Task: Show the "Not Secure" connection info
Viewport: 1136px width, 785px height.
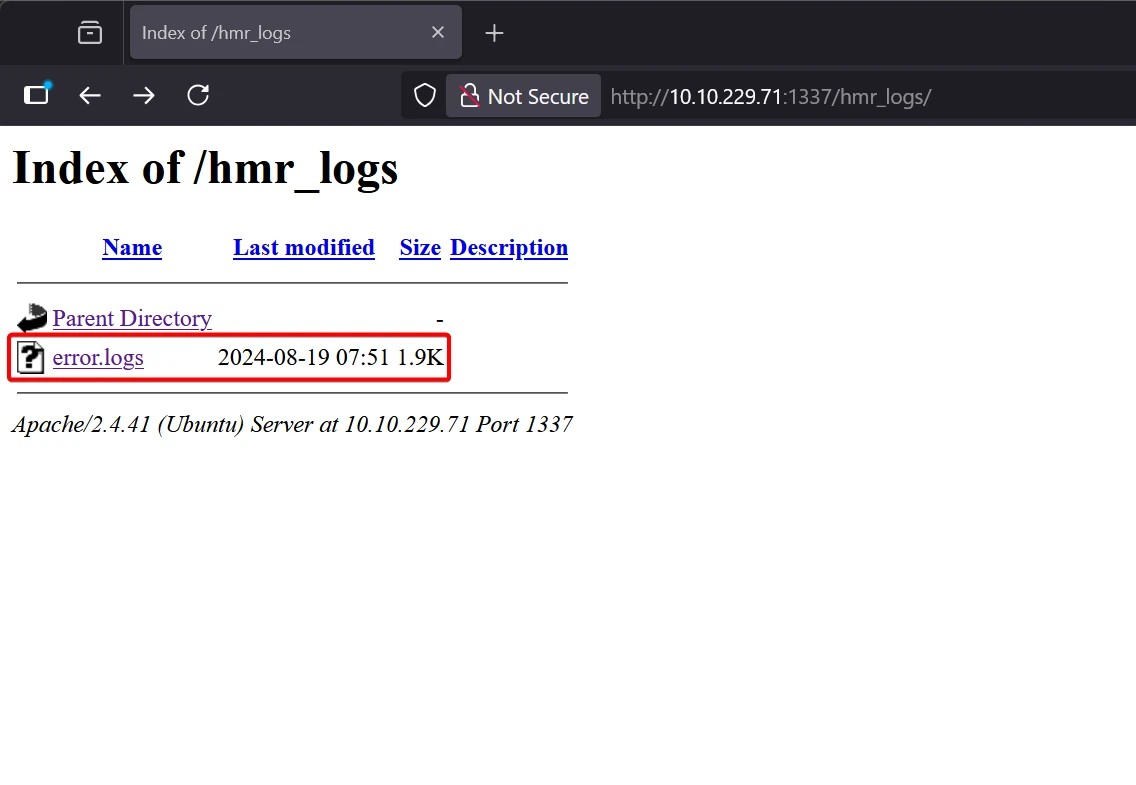Action: [x=524, y=96]
